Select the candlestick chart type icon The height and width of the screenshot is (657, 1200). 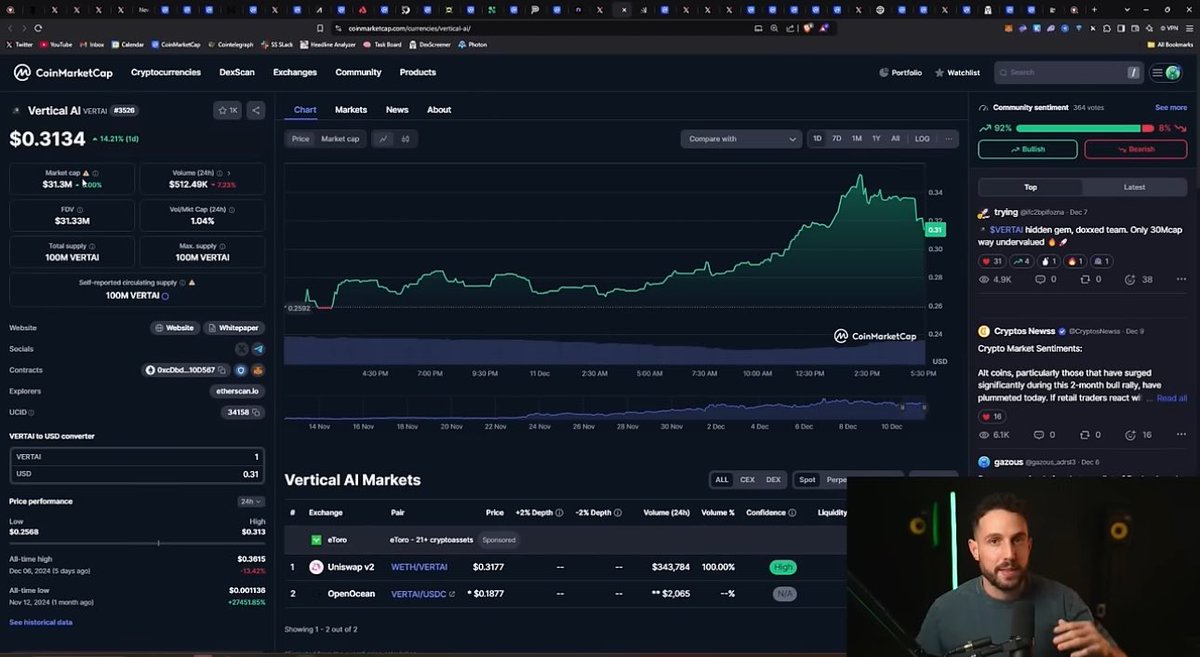405,139
